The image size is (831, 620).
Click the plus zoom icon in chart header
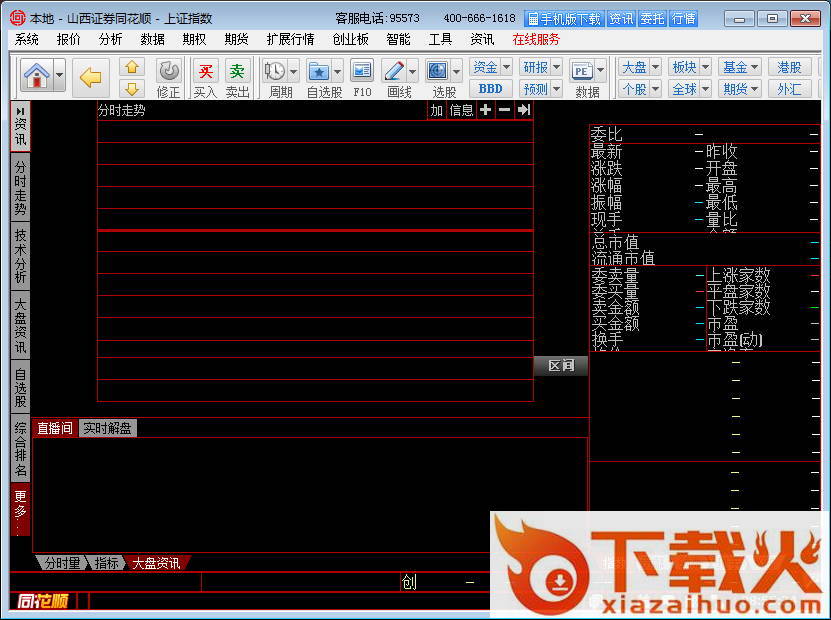(485, 110)
